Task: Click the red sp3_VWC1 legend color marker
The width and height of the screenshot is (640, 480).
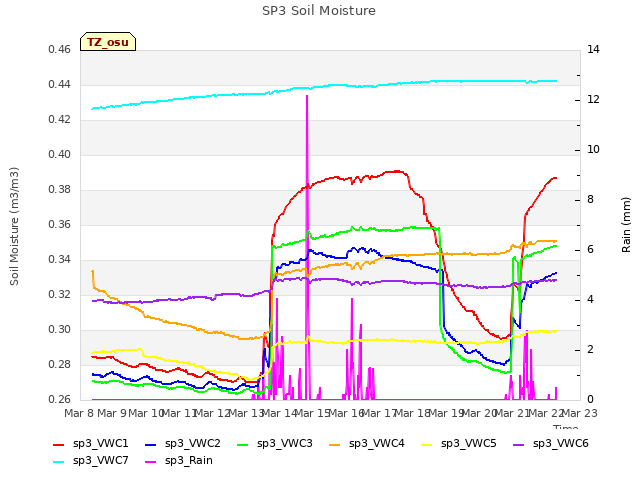Action: coord(59,445)
